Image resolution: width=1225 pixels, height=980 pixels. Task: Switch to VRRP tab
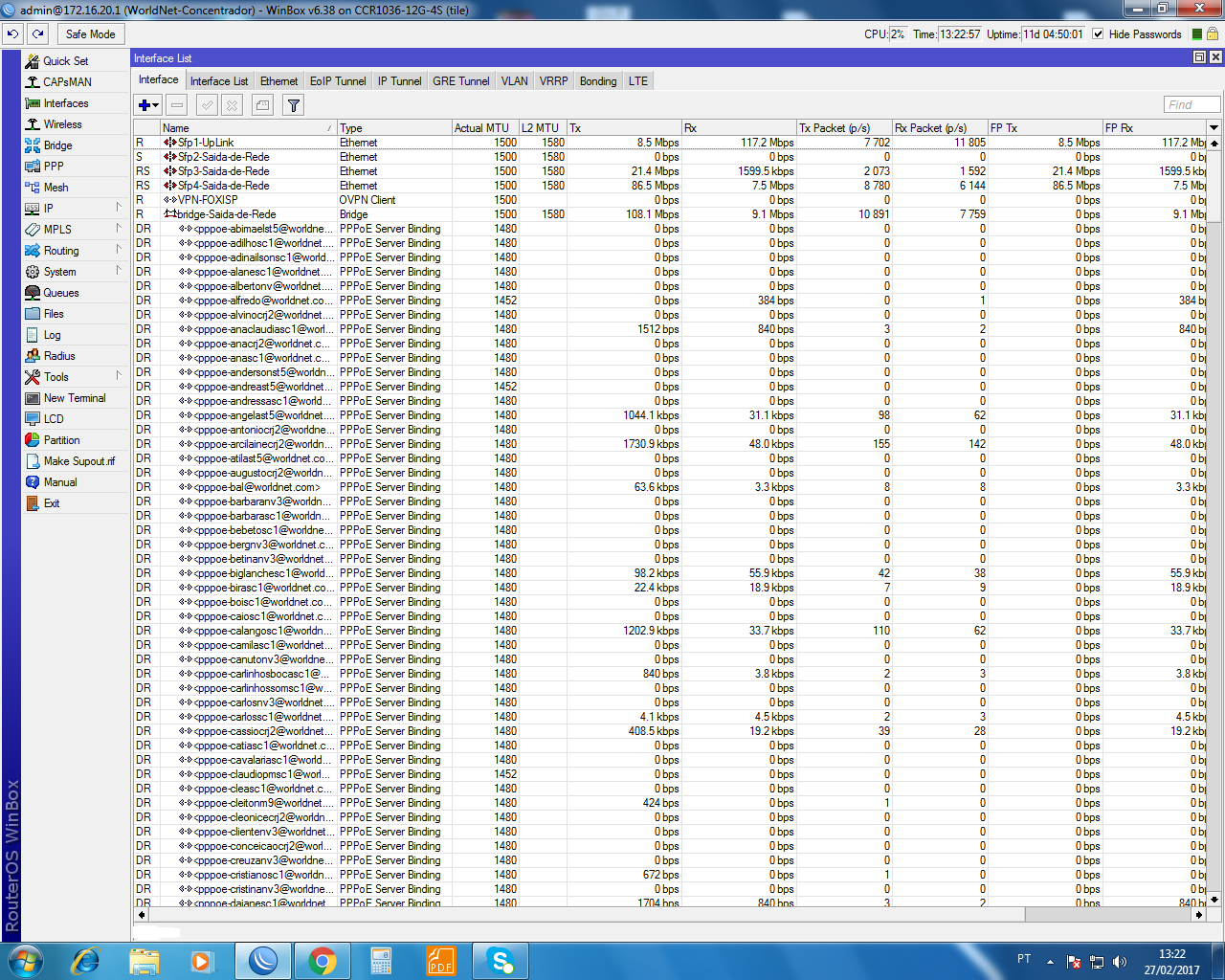click(x=553, y=81)
